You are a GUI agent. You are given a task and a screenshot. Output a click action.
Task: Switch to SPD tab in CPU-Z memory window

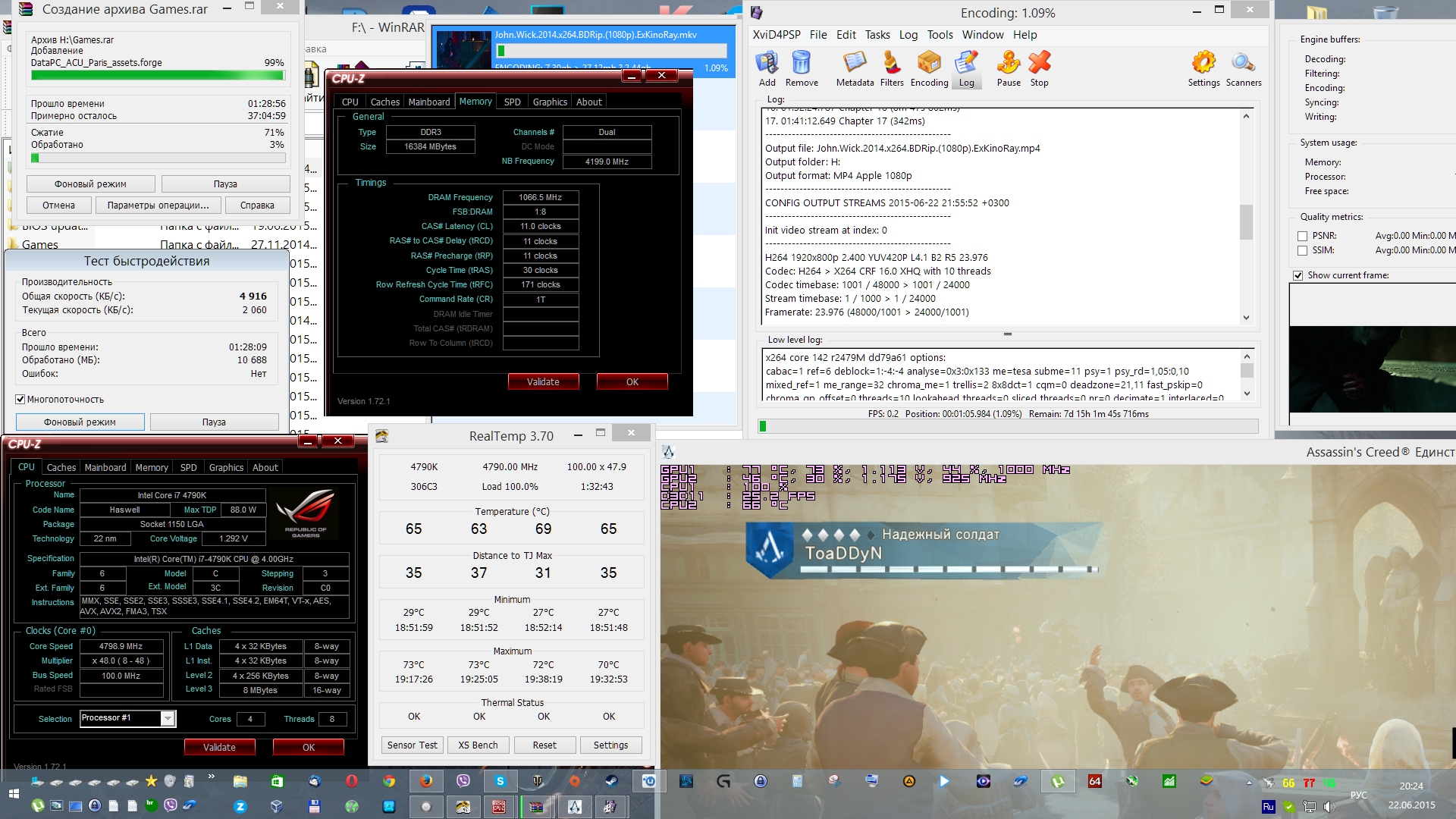[x=512, y=102]
